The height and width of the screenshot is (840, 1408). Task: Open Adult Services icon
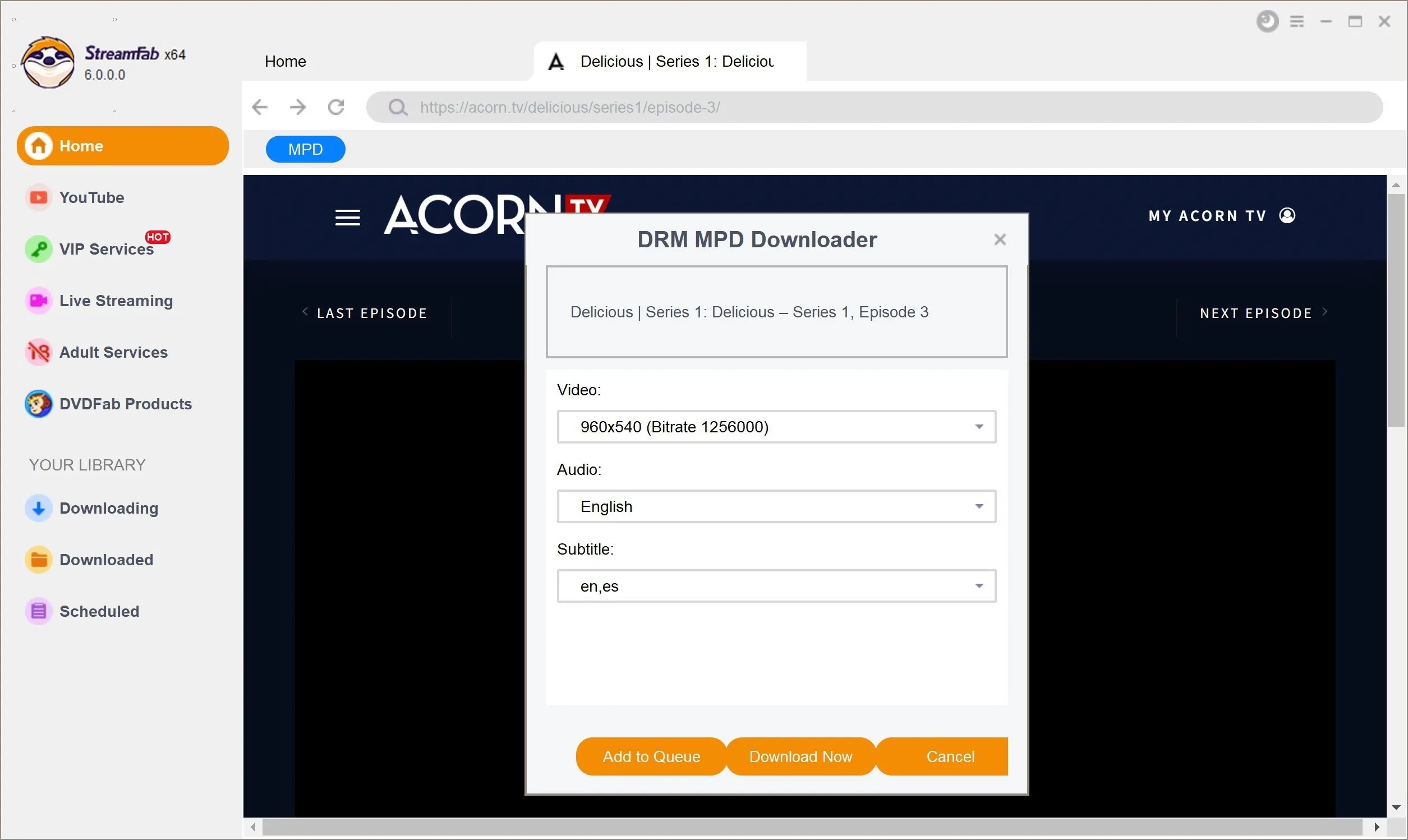pos(38,353)
